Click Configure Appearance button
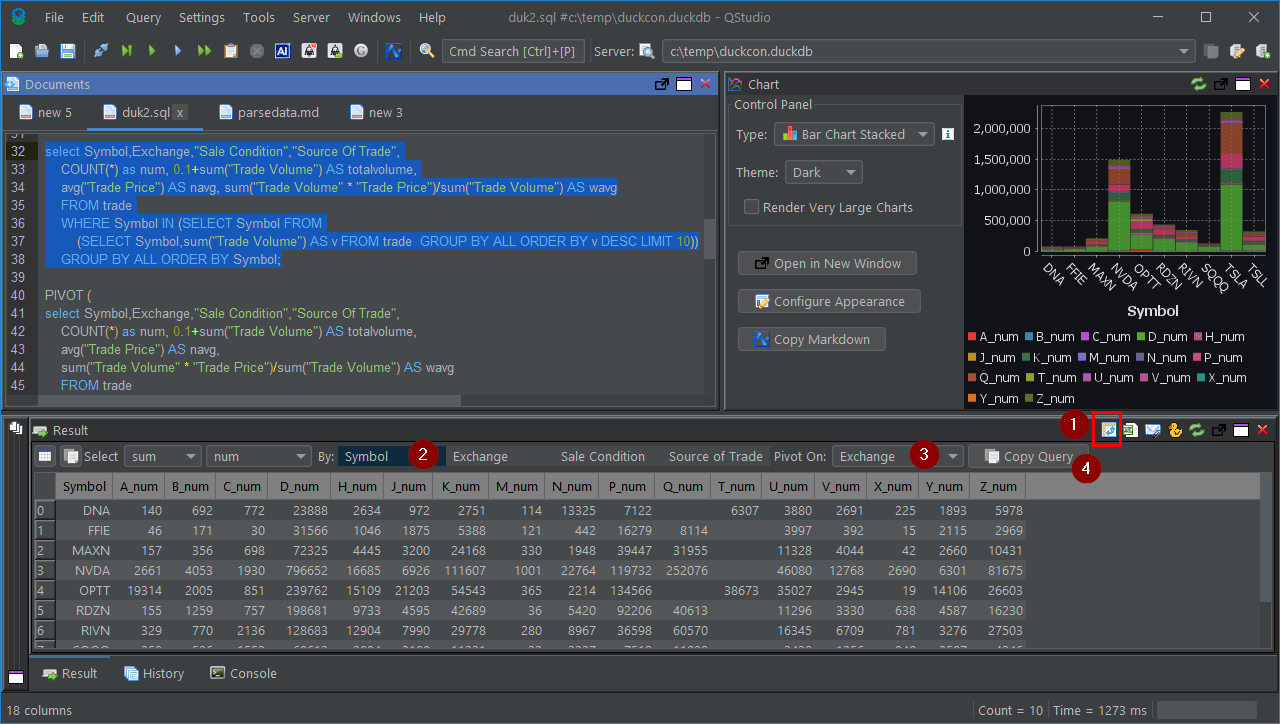 pos(829,301)
